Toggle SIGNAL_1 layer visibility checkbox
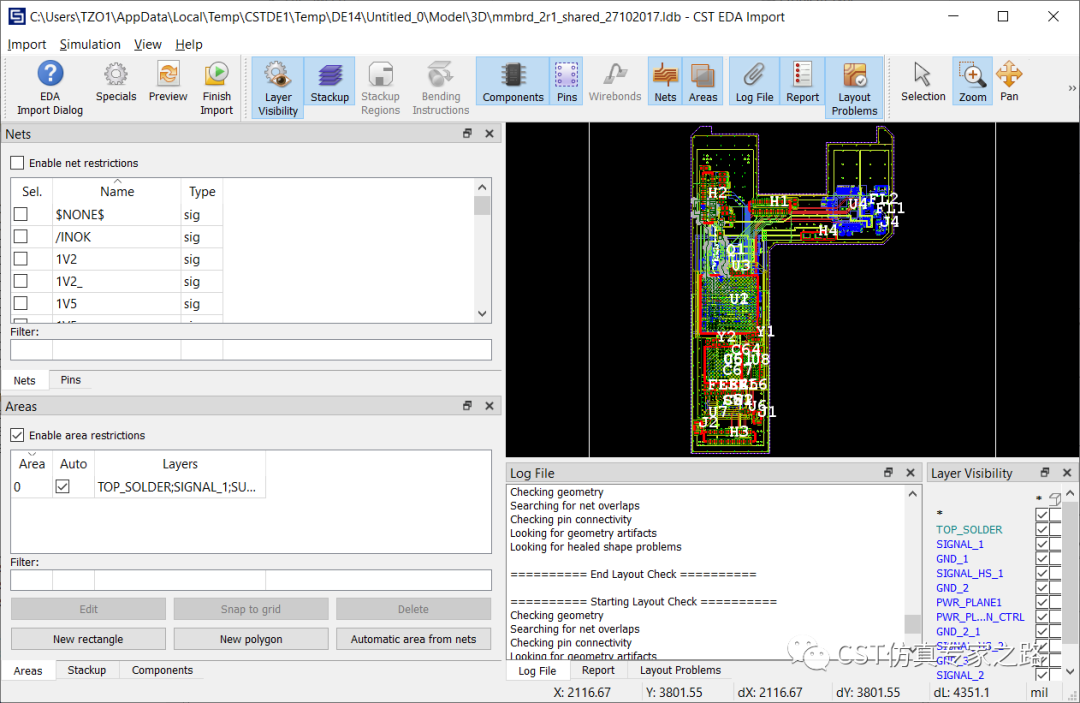This screenshot has height=703, width=1080. point(1041,544)
